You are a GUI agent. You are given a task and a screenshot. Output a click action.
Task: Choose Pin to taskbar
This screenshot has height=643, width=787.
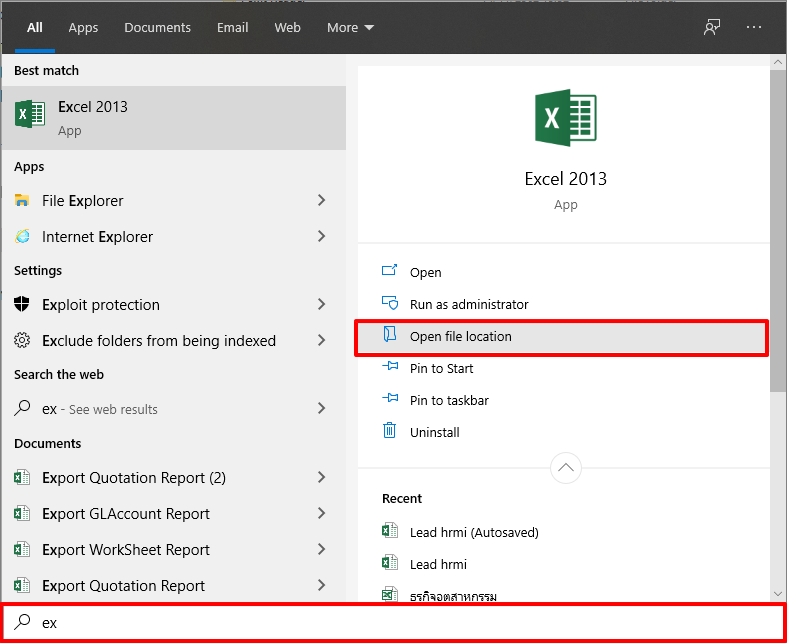coord(449,401)
